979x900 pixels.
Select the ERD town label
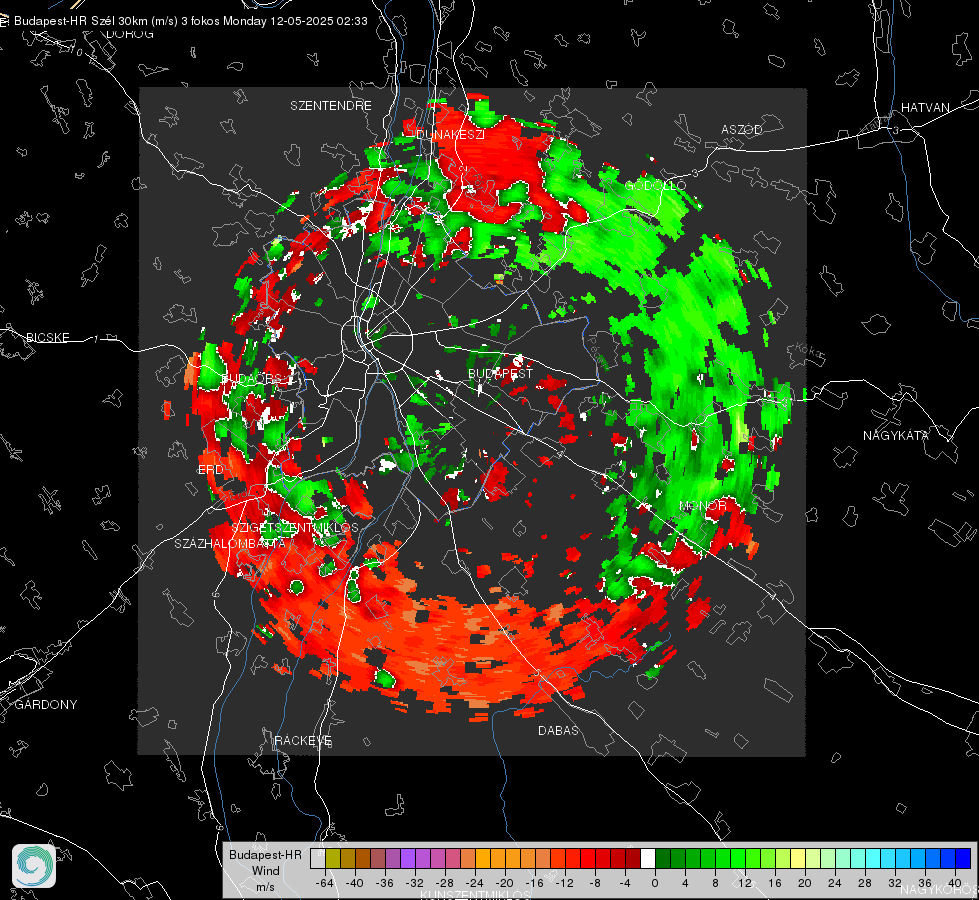(x=210, y=470)
